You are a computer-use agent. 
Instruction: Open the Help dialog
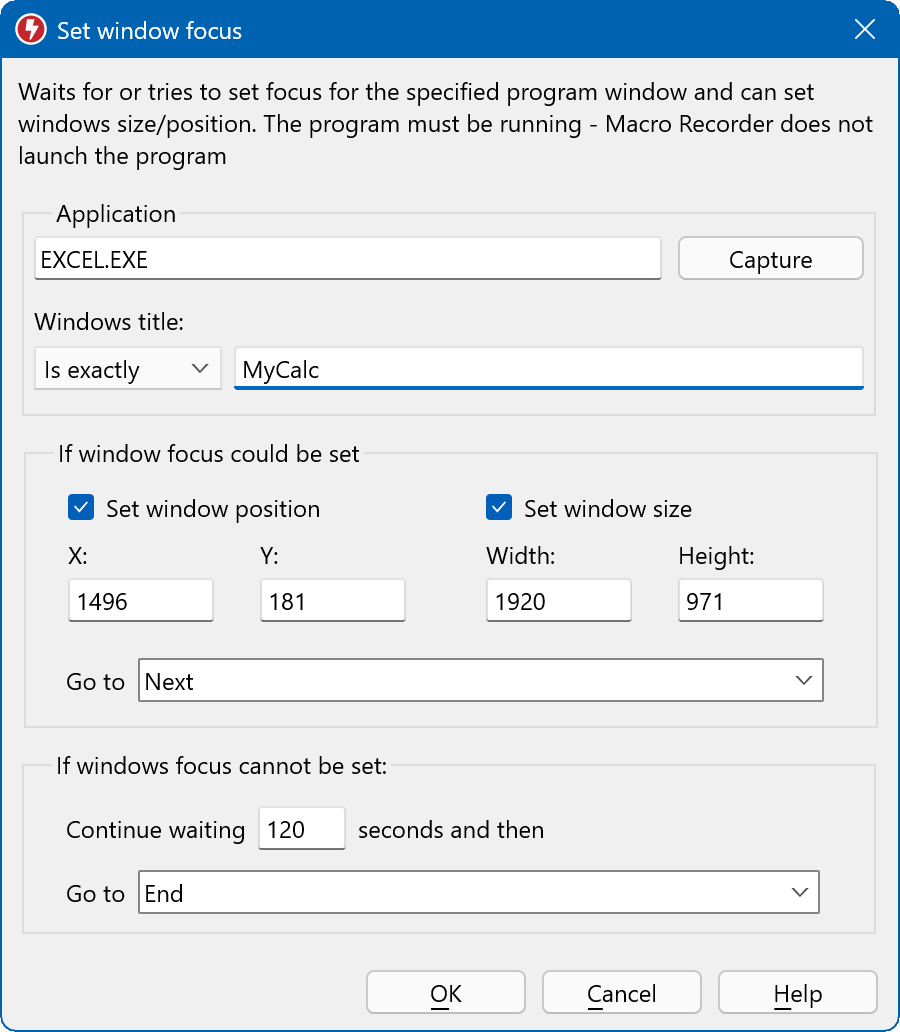[x=796, y=992]
